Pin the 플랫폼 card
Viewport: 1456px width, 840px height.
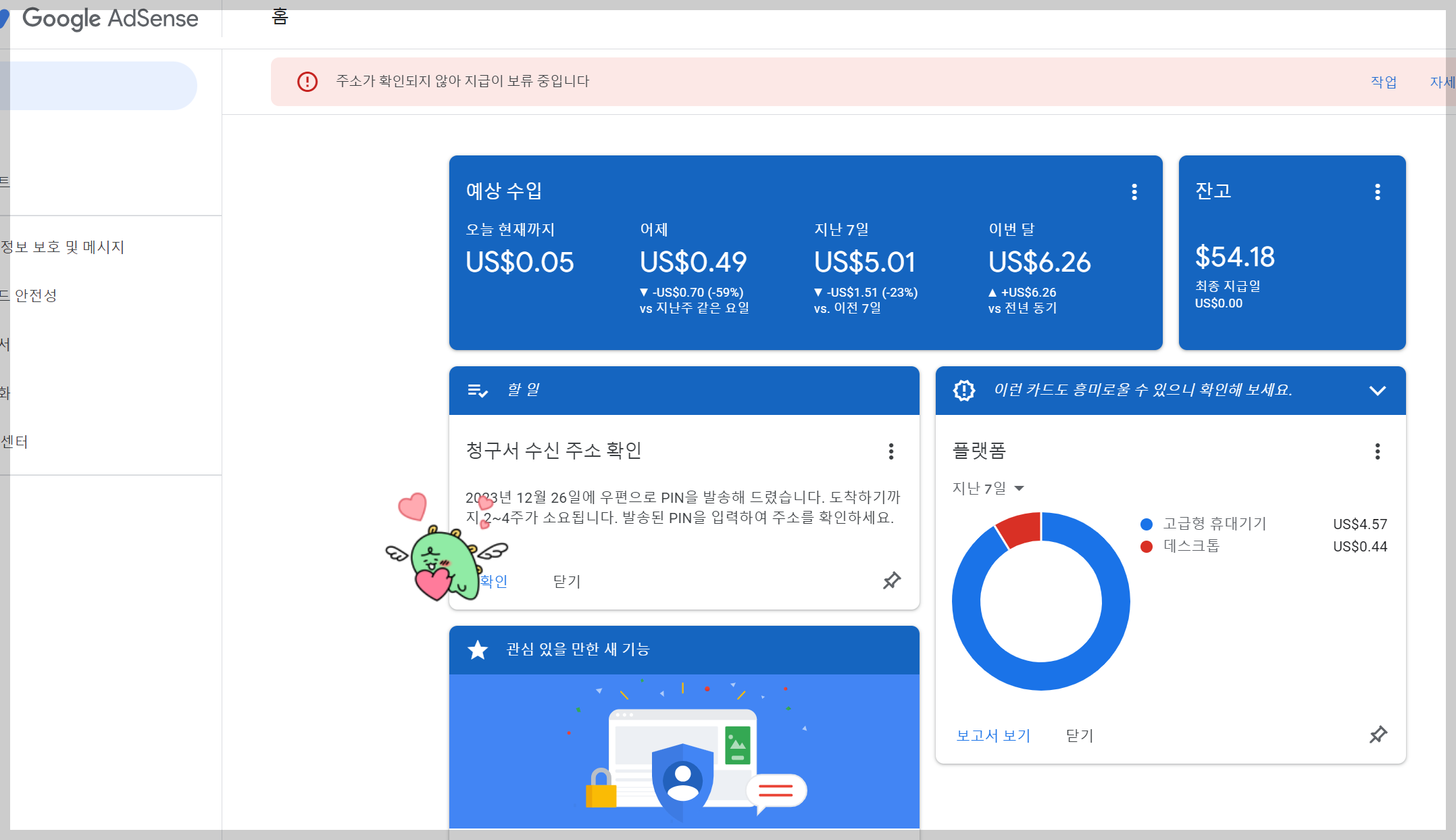coord(1378,735)
